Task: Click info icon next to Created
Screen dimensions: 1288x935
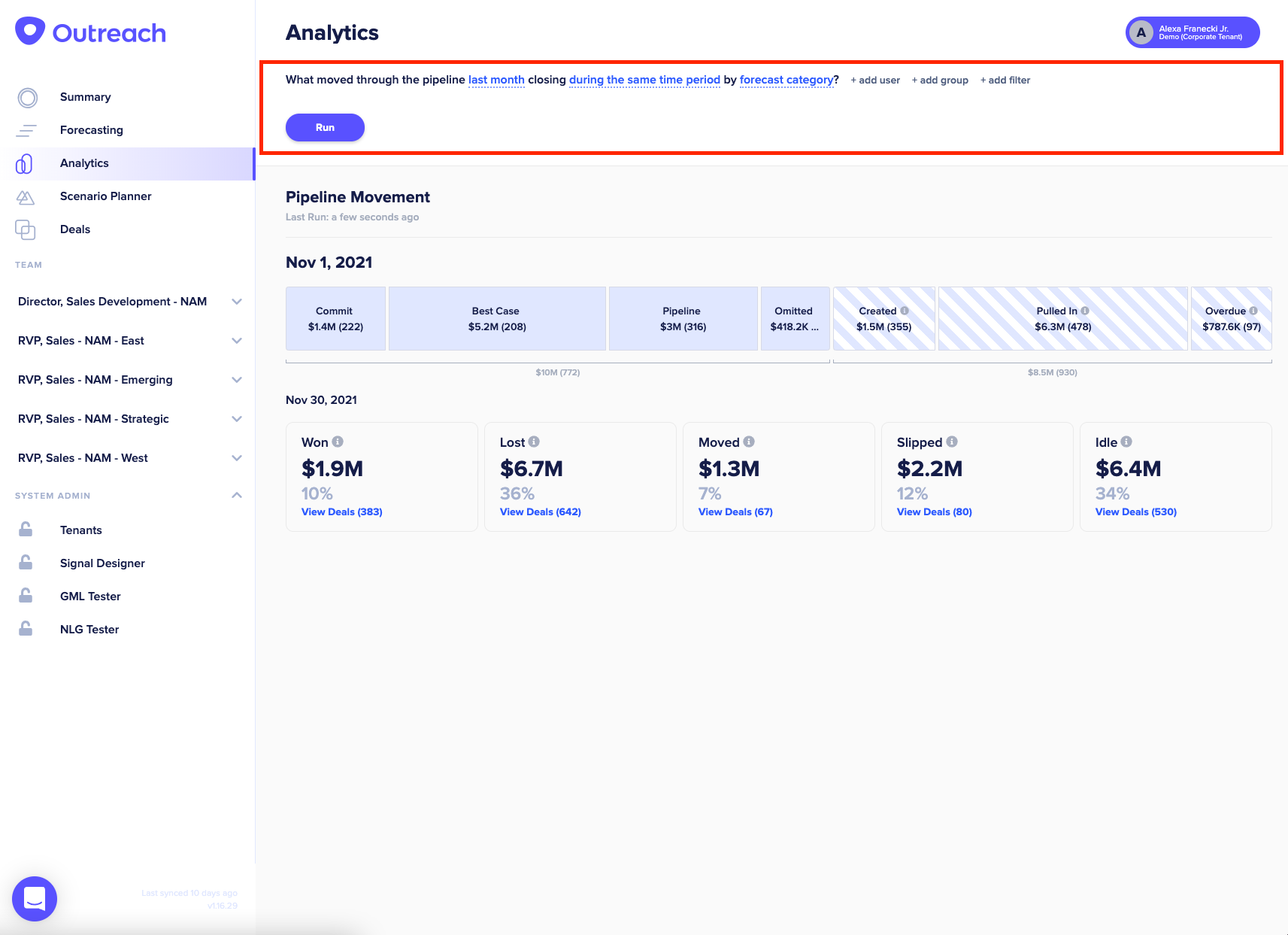Action: [x=905, y=311]
